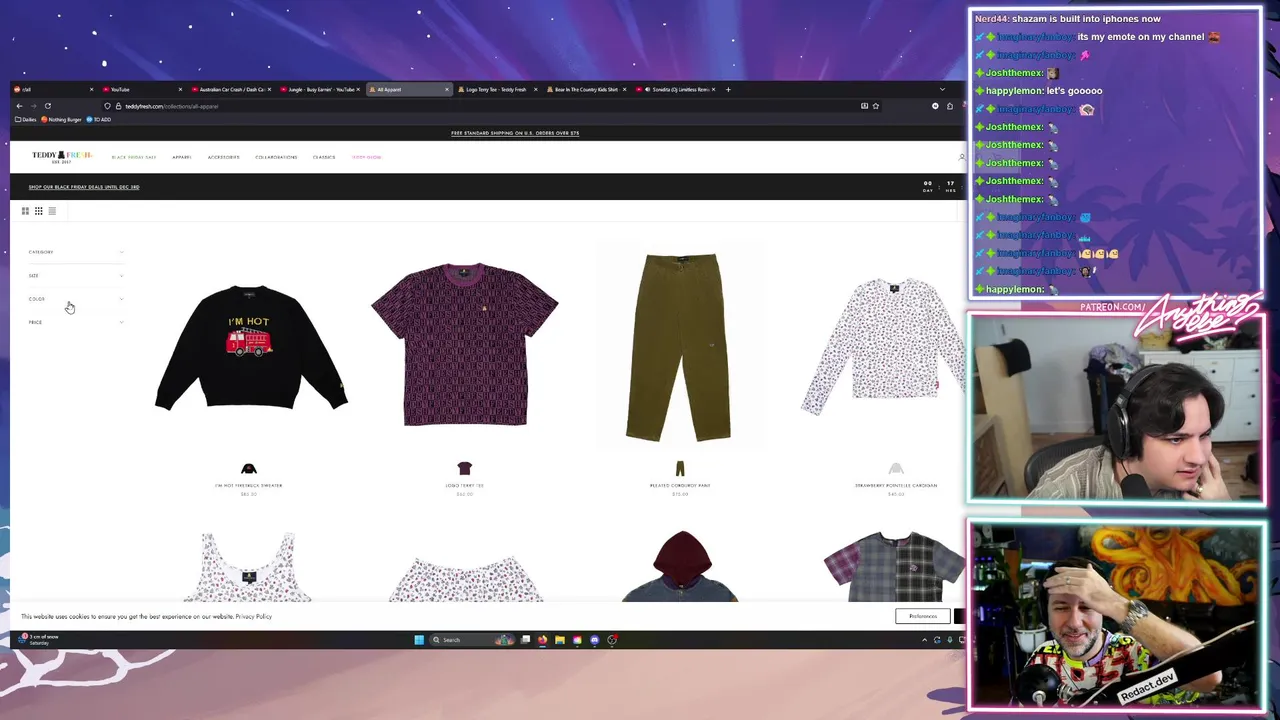Click the Privacy Policy link
Image resolution: width=1280 pixels, height=720 pixels.
pos(254,617)
